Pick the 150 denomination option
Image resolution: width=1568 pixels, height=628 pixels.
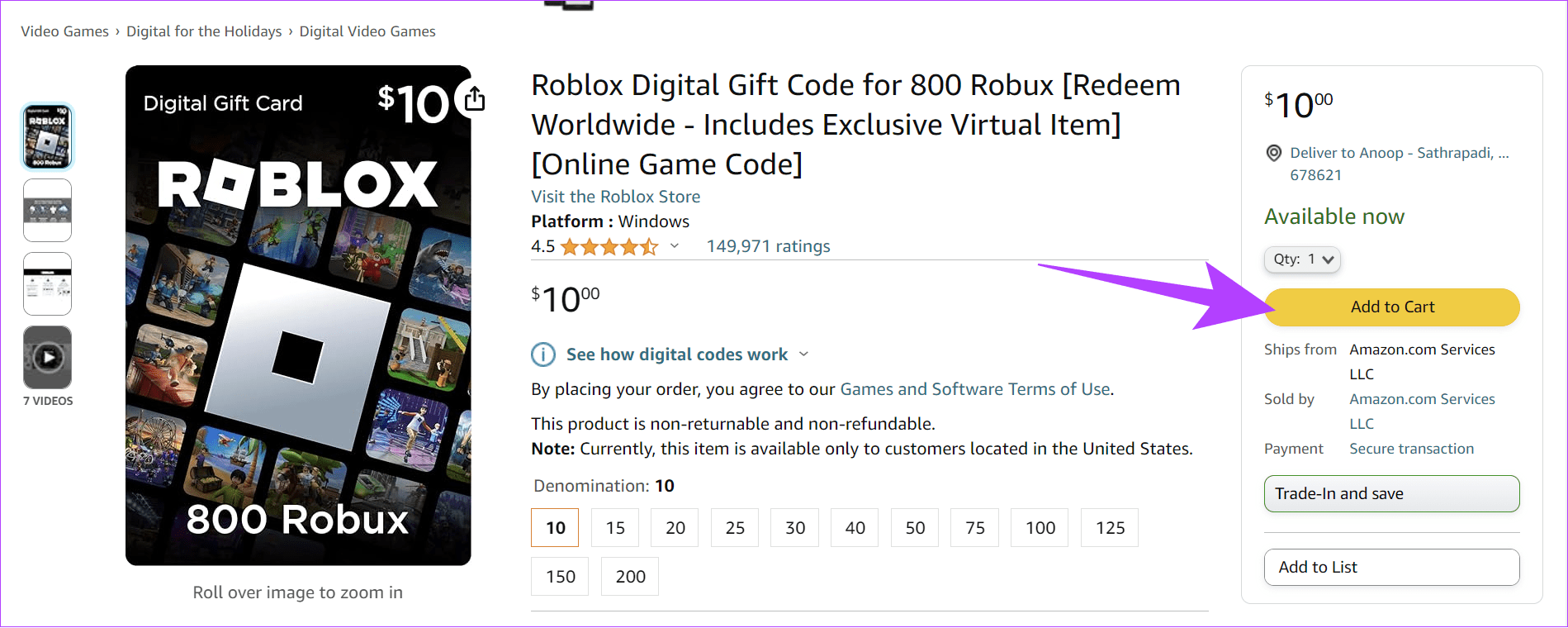click(x=560, y=577)
